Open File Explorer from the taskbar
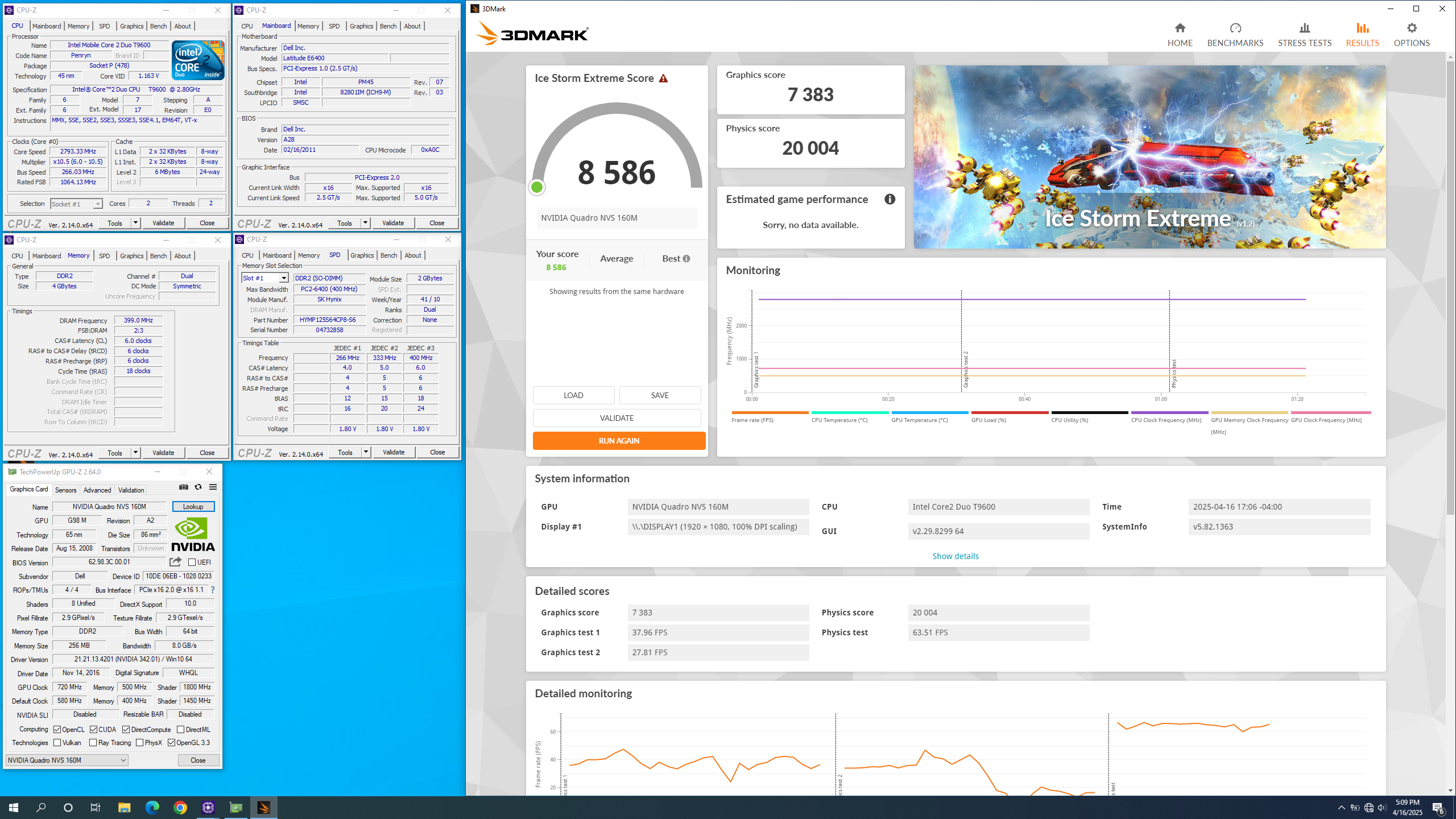 coord(124,807)
